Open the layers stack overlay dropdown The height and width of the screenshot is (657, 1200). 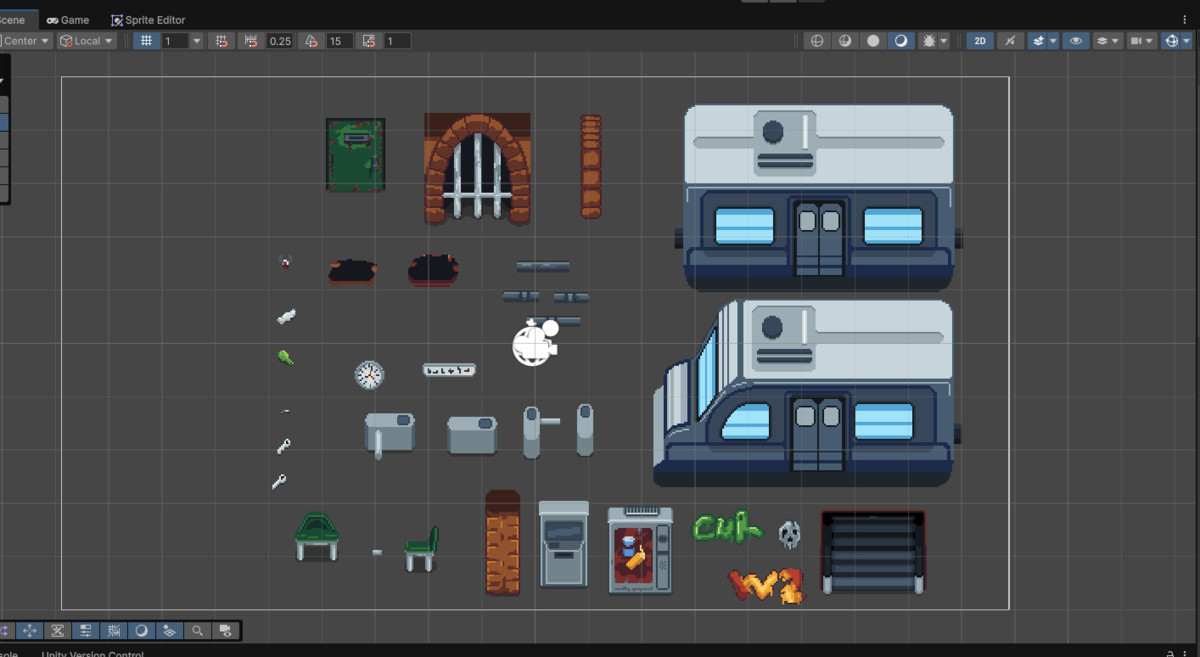pos(1107,41)
